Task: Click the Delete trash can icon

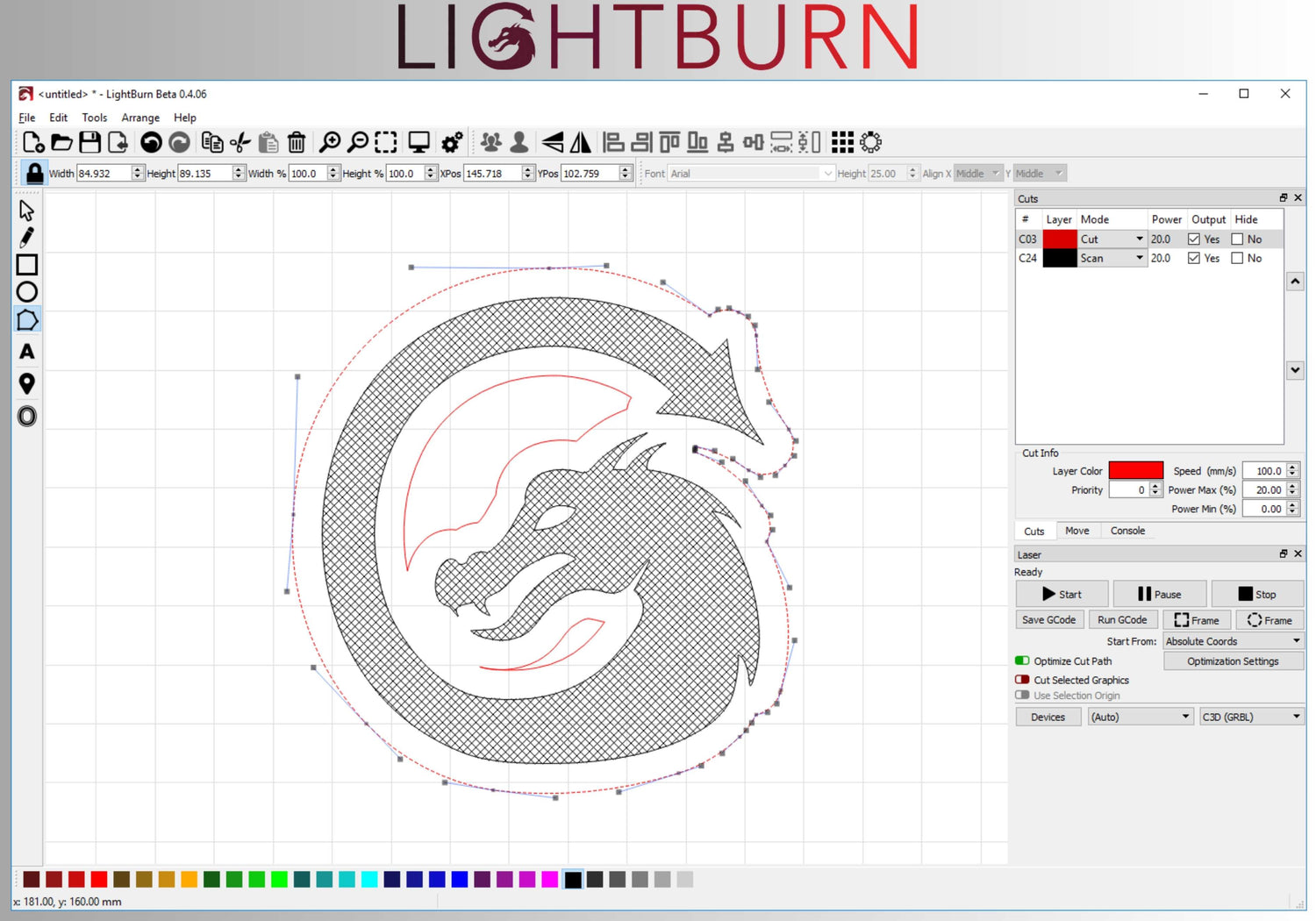Action: click(297, 142)
